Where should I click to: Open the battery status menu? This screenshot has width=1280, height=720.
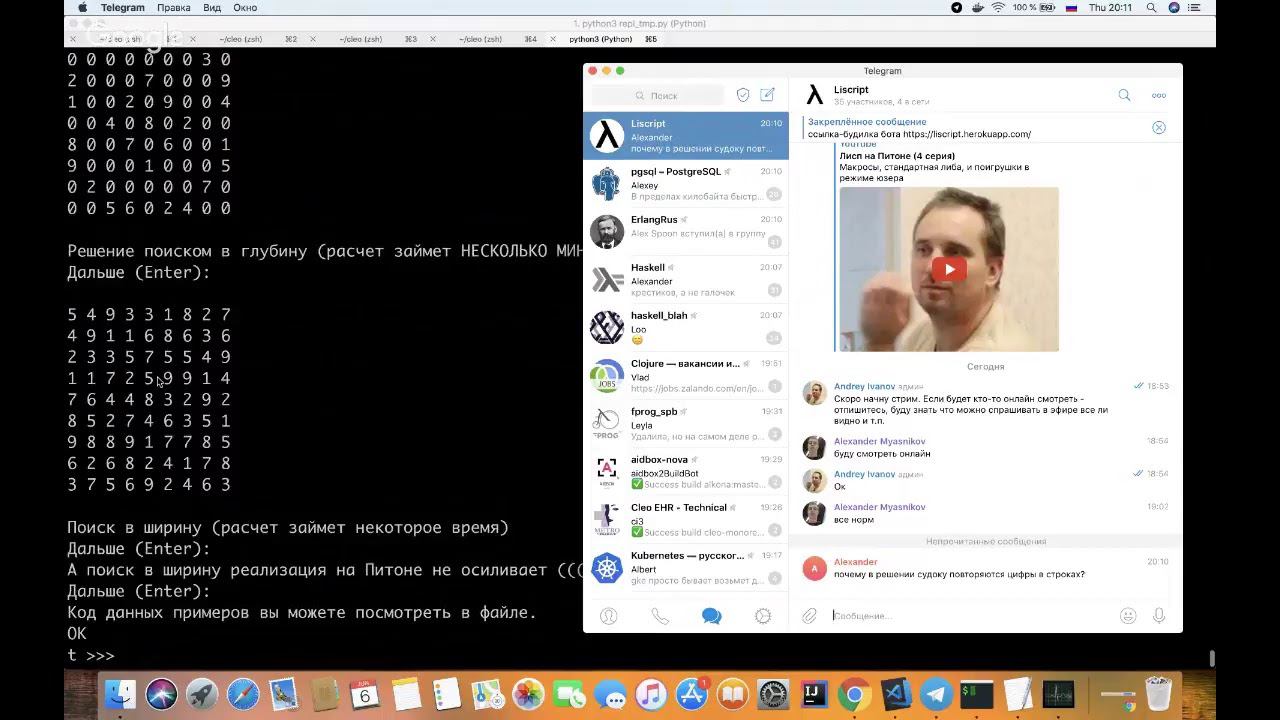pyautogui.click(x=1035, y=8)
